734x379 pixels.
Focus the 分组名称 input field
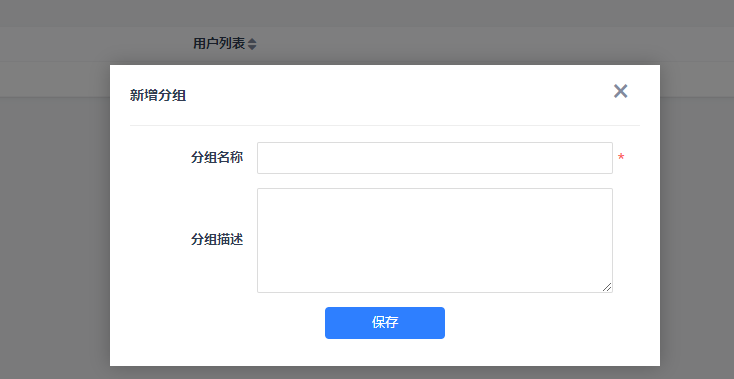point(435,158)
